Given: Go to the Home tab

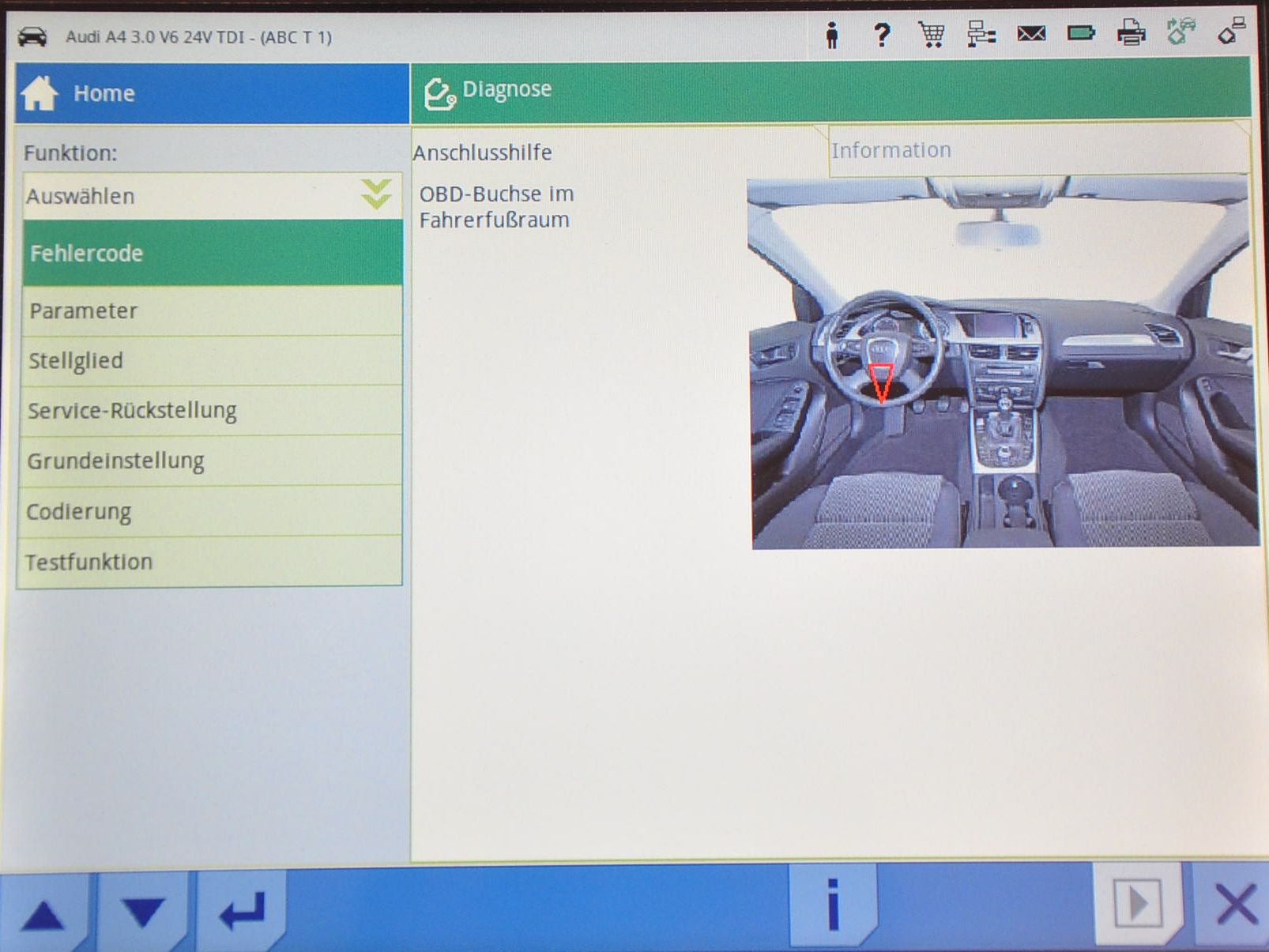Looking at the screenshot, I should point(212,93).
